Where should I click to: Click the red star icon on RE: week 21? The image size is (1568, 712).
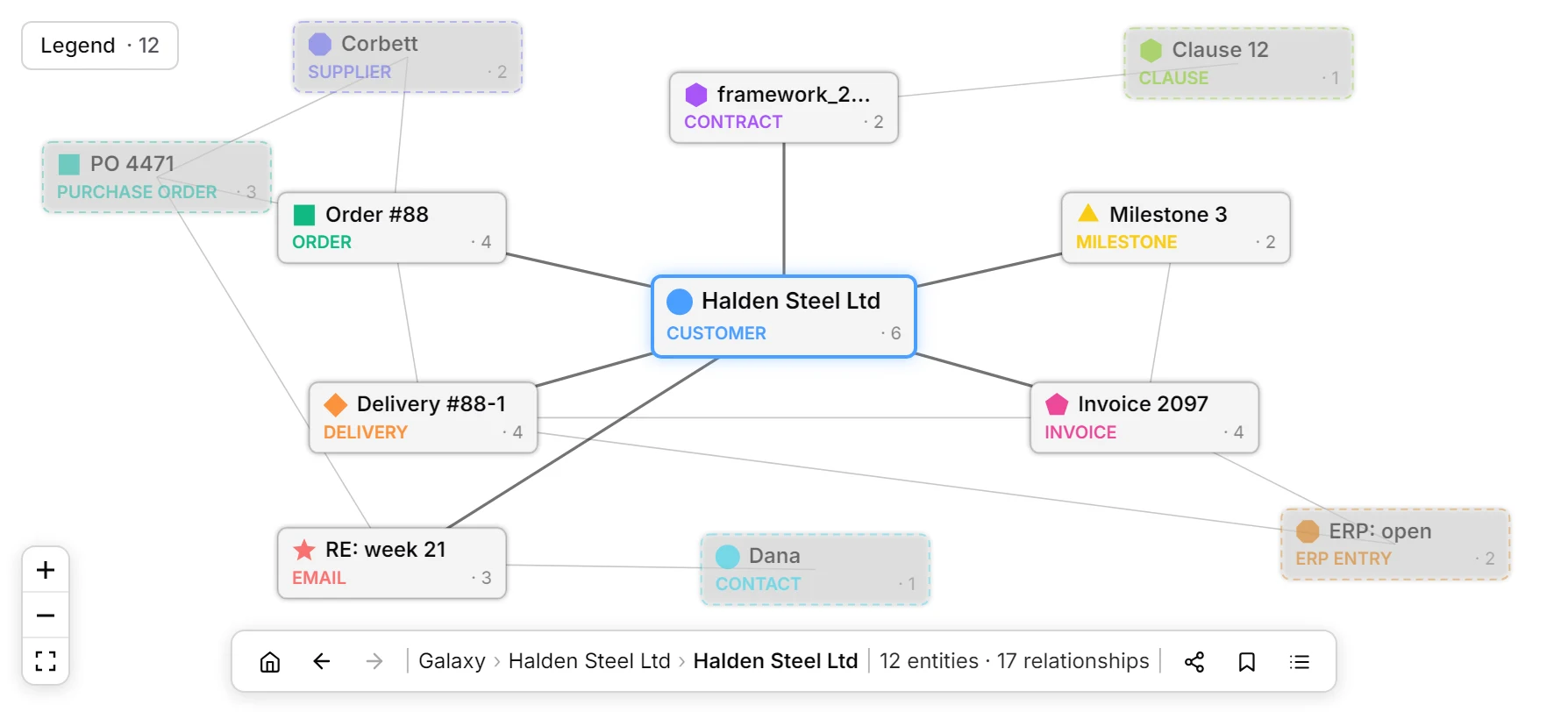pyautogui.click(x=304, y=550)
